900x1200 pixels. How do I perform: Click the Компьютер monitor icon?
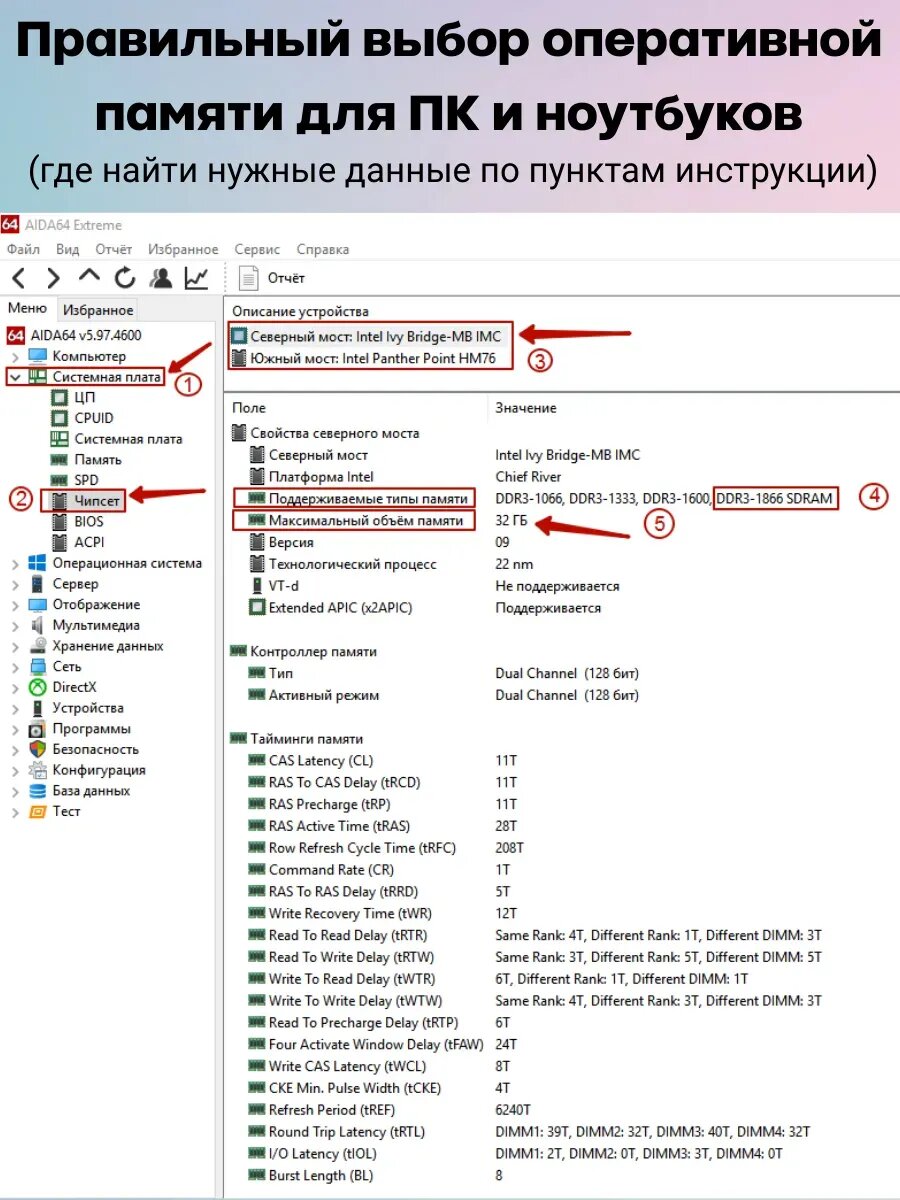pyautogui.click(x=37, y=356)
